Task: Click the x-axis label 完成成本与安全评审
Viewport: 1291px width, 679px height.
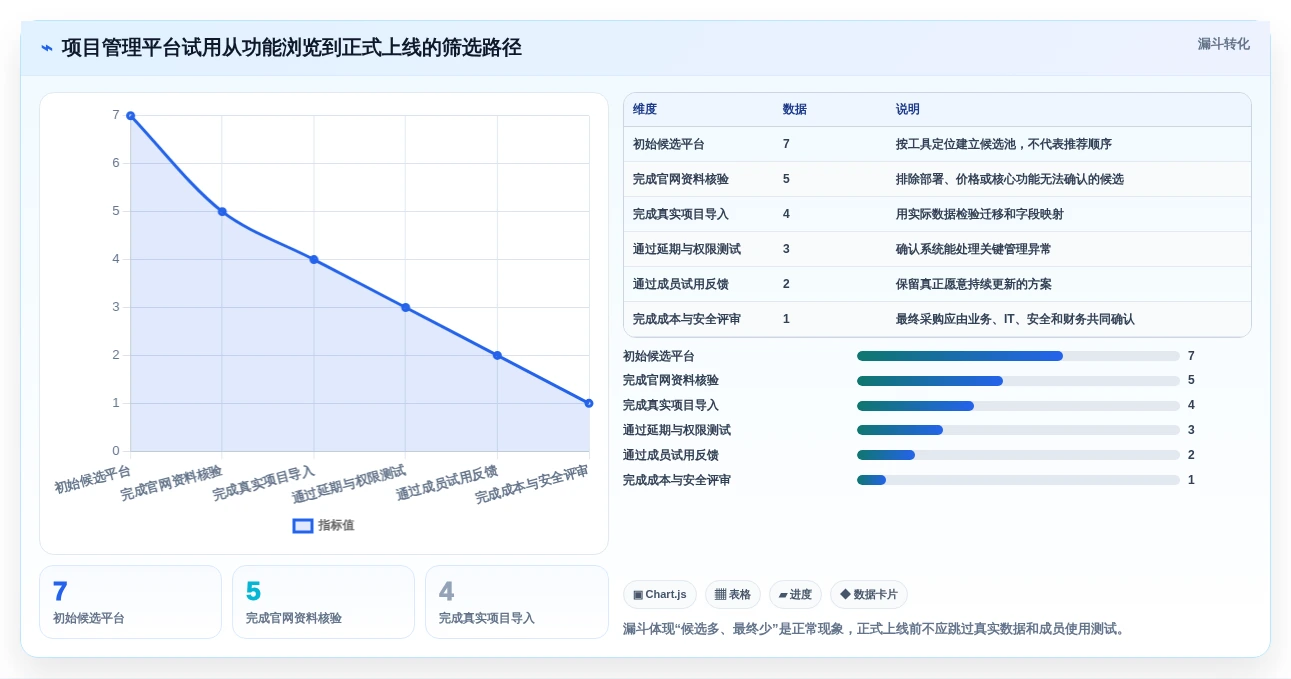Action: coord(533,484)
